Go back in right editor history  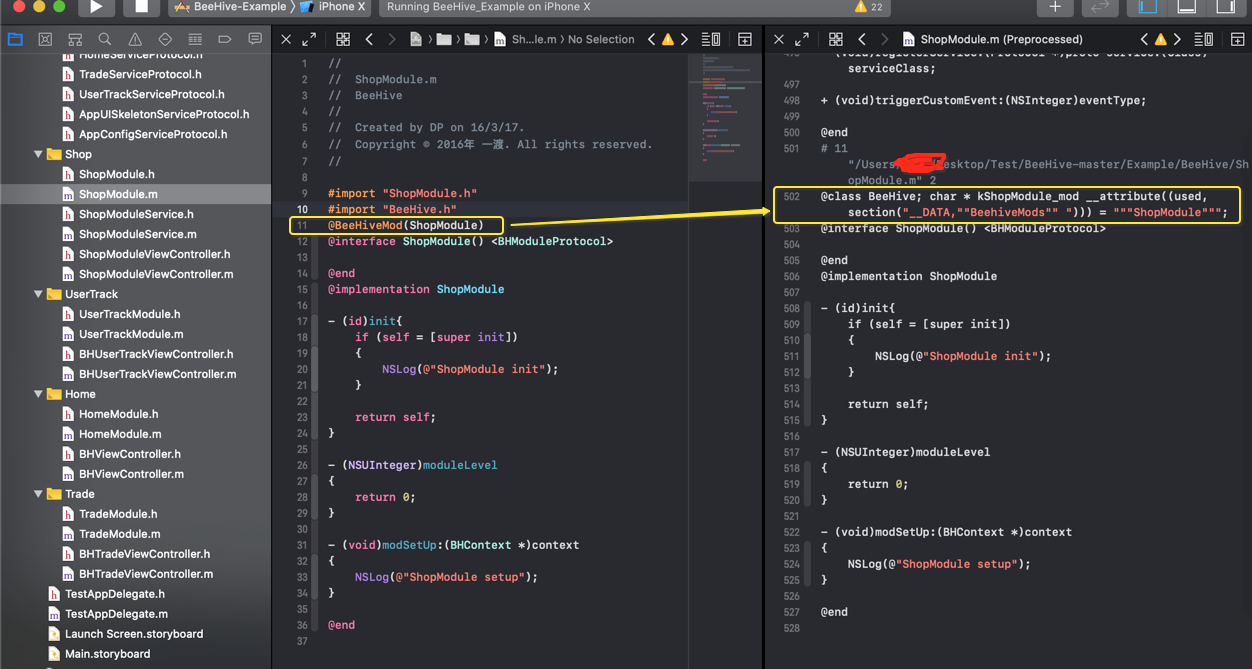(x=862, y=40)
